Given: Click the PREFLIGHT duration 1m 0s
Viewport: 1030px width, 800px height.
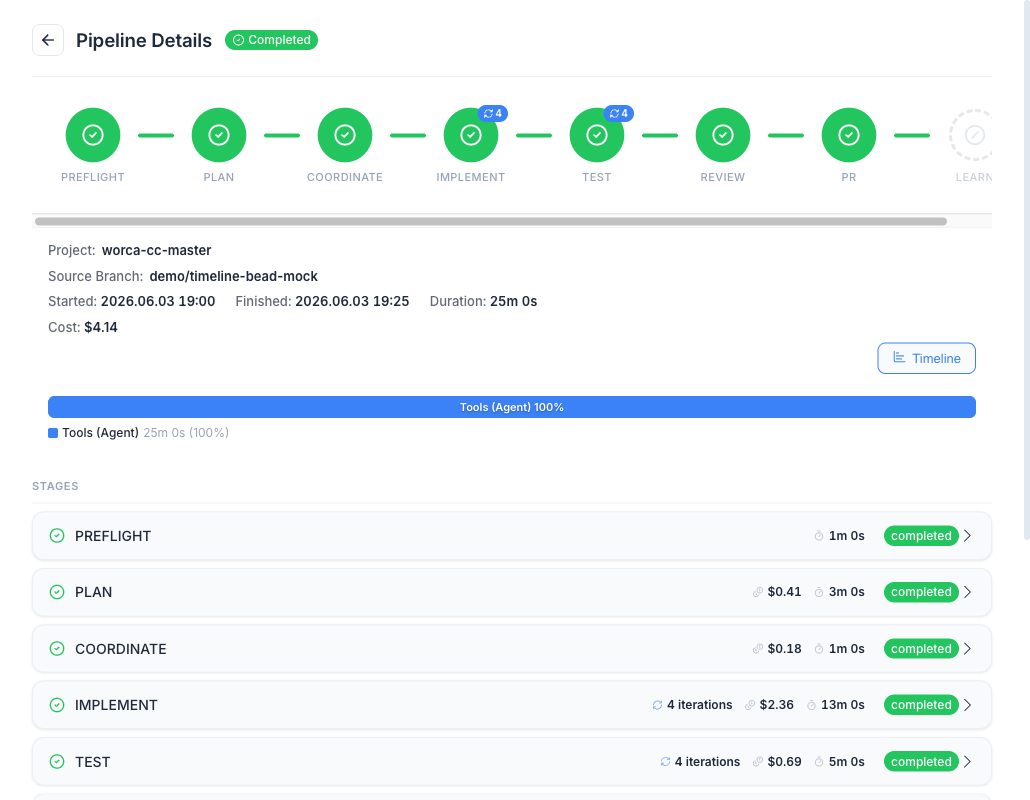Looking at the screenshot, I should tap(847, 536).
